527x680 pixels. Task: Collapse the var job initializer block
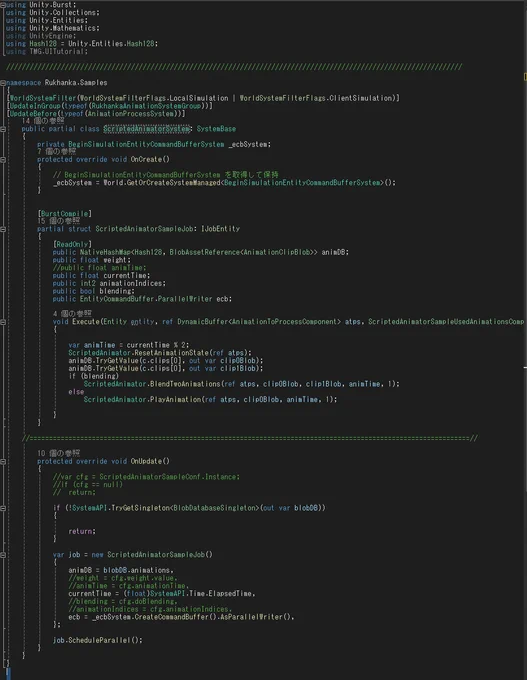click(x=3, y=555)
